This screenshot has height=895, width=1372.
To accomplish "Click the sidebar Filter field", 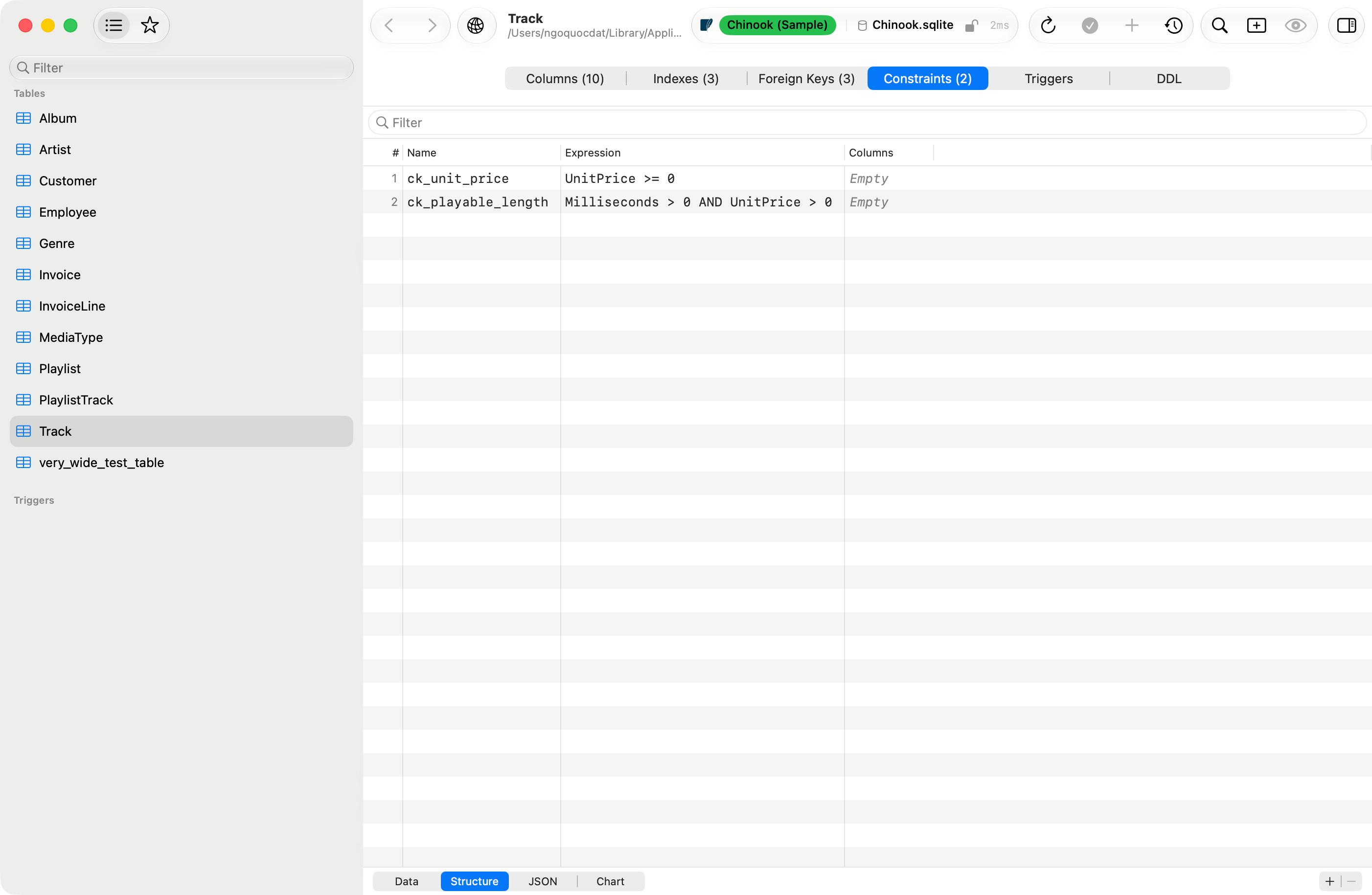I will pos(182,68).
